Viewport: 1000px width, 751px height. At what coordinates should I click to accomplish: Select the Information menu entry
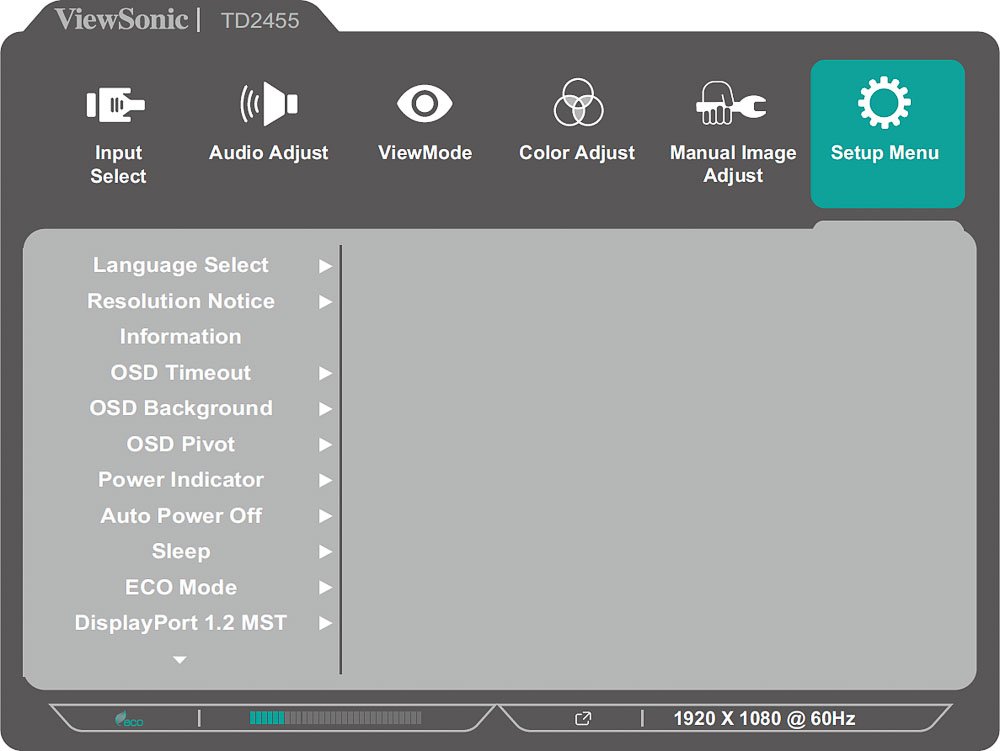[180, 337]
